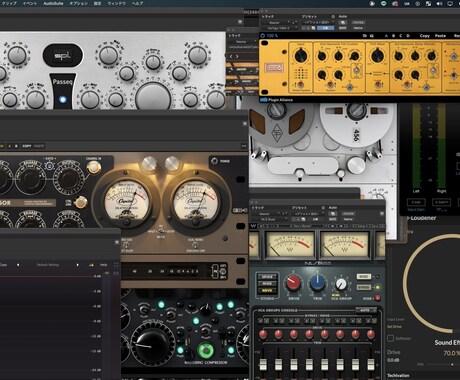This screenshot has height=380, width=460.
Task: Select preset slot B in Vertigo toolbar
Action: [393, 36]
